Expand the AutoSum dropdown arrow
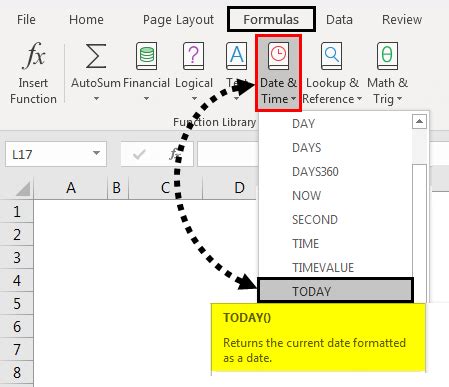This screenshot has height=387, width=449. coord(96,99)
